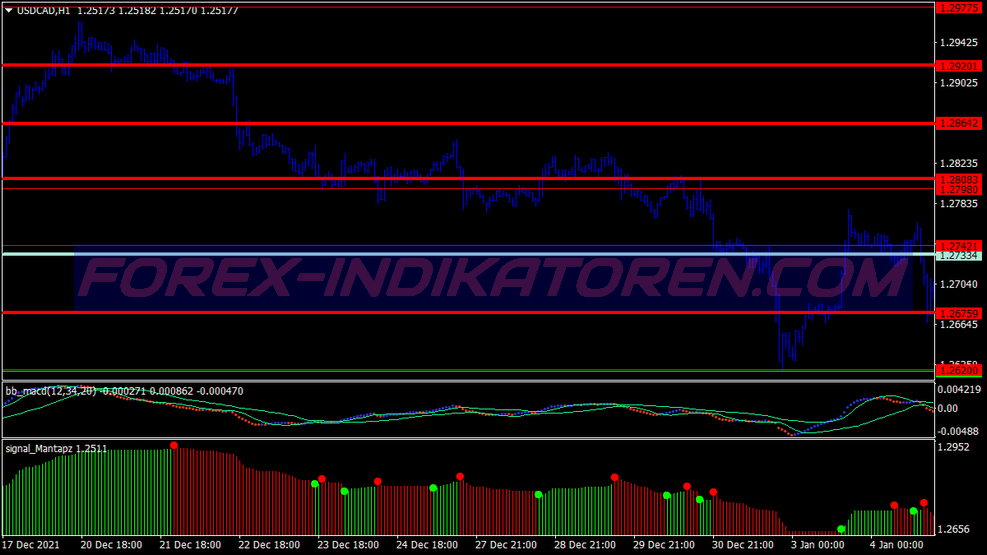
Task: Click the 1.29025 price axis value
Action: (x=959, y=83)
